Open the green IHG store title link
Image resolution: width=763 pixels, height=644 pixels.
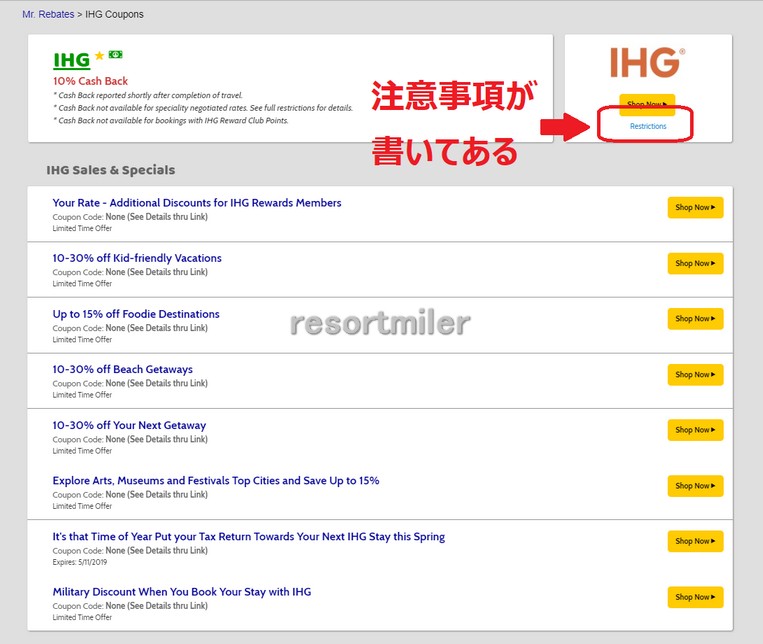[71, 61]
